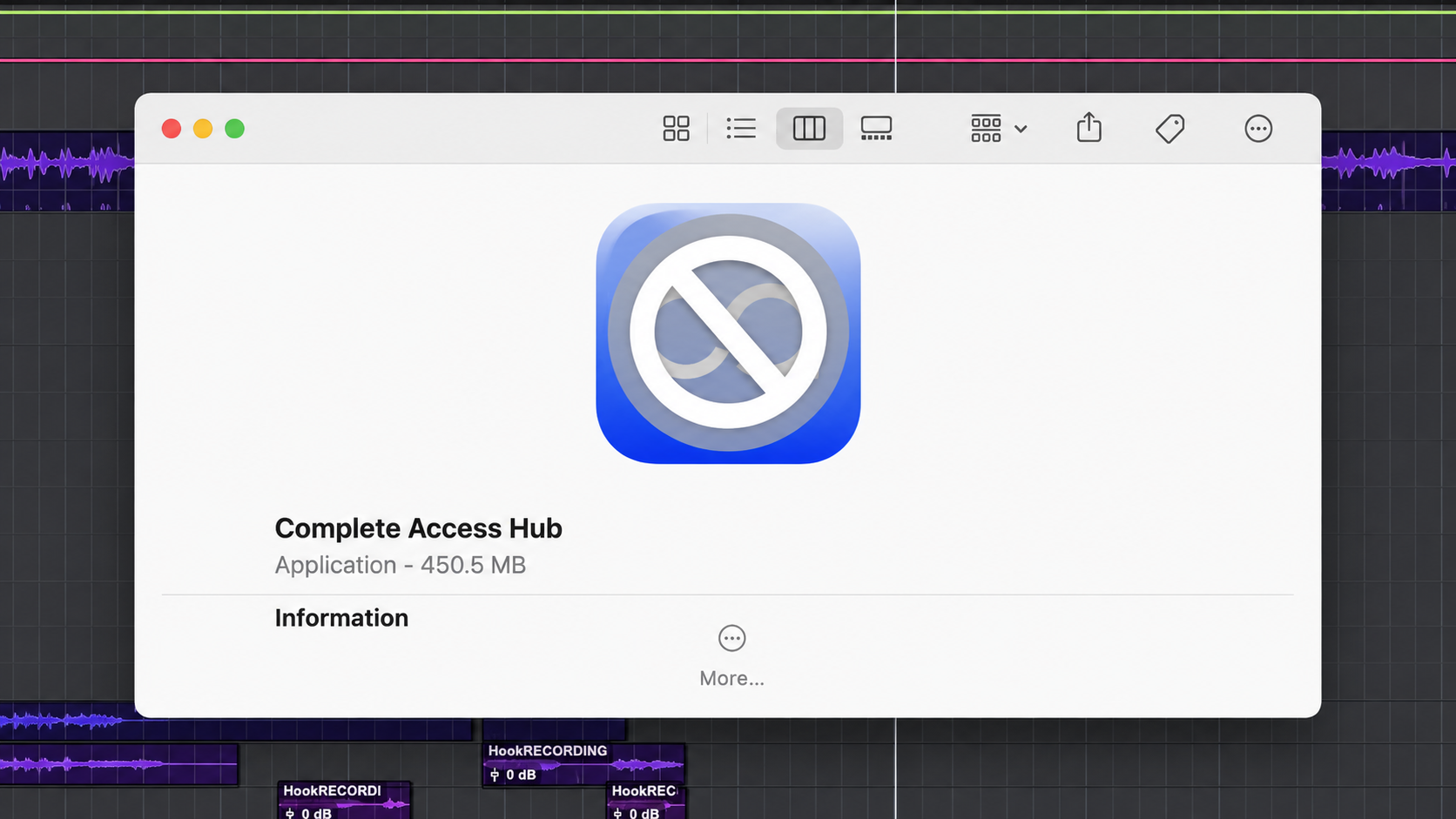Select the HookRECORDING clip in the DAW timeline
Screen dimensions: 1456x819
tap(583, 763)
